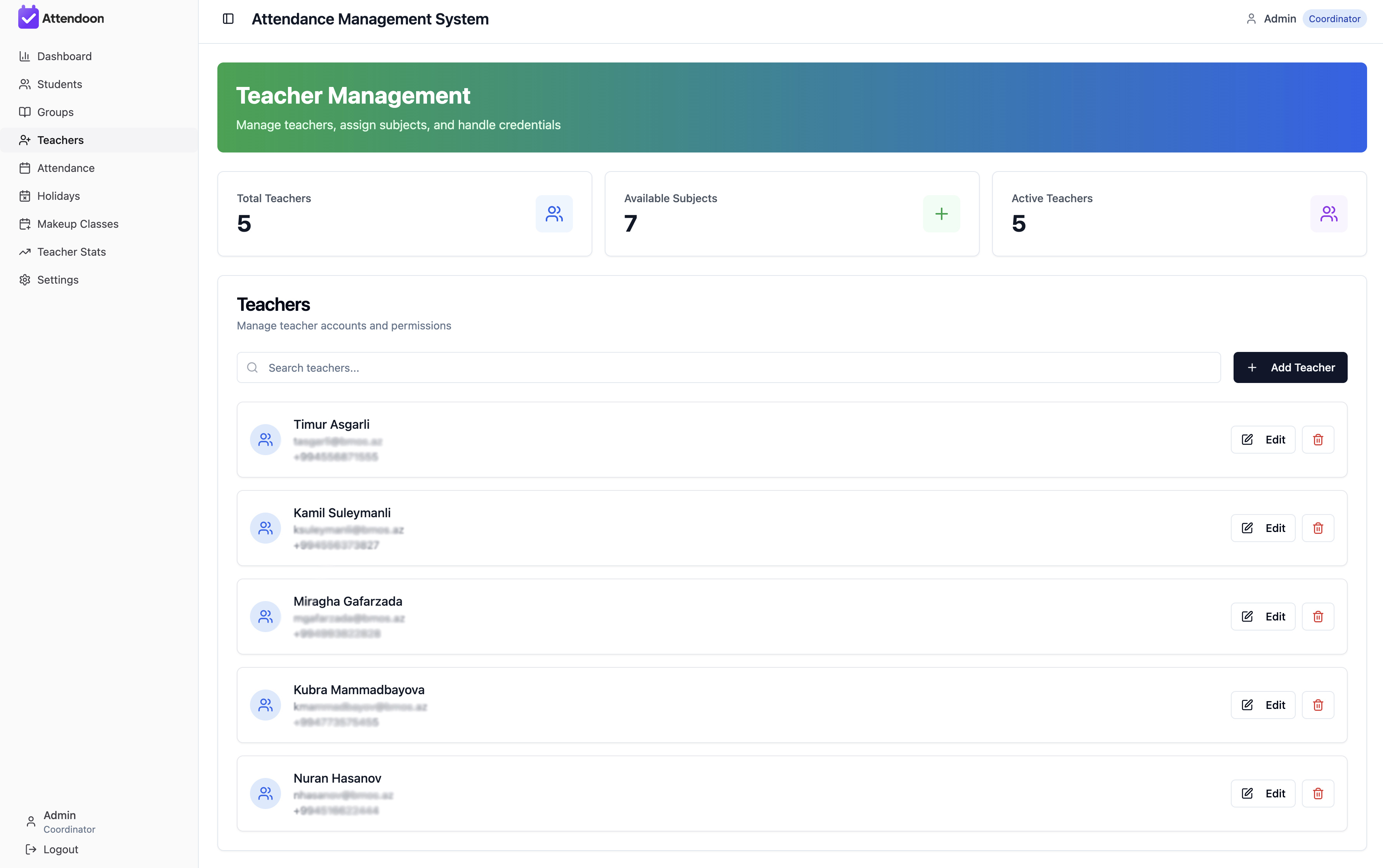This screenshot has height=868, width=1383.
Task: Select the Students people icon in sidebar
Action: pos(25,84)
